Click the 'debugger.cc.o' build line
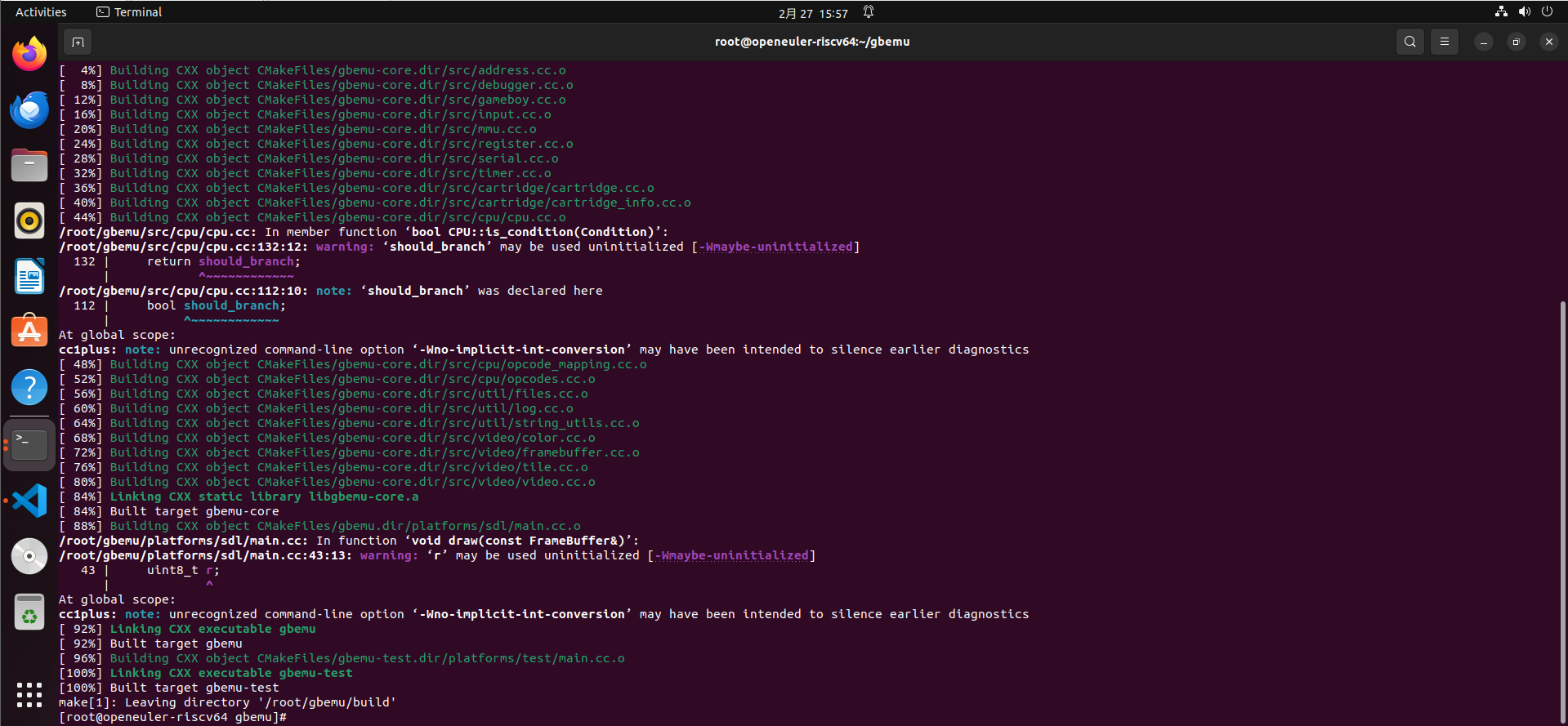The height and width of the screenshot is (726, 1568). [x=316, y=85]
